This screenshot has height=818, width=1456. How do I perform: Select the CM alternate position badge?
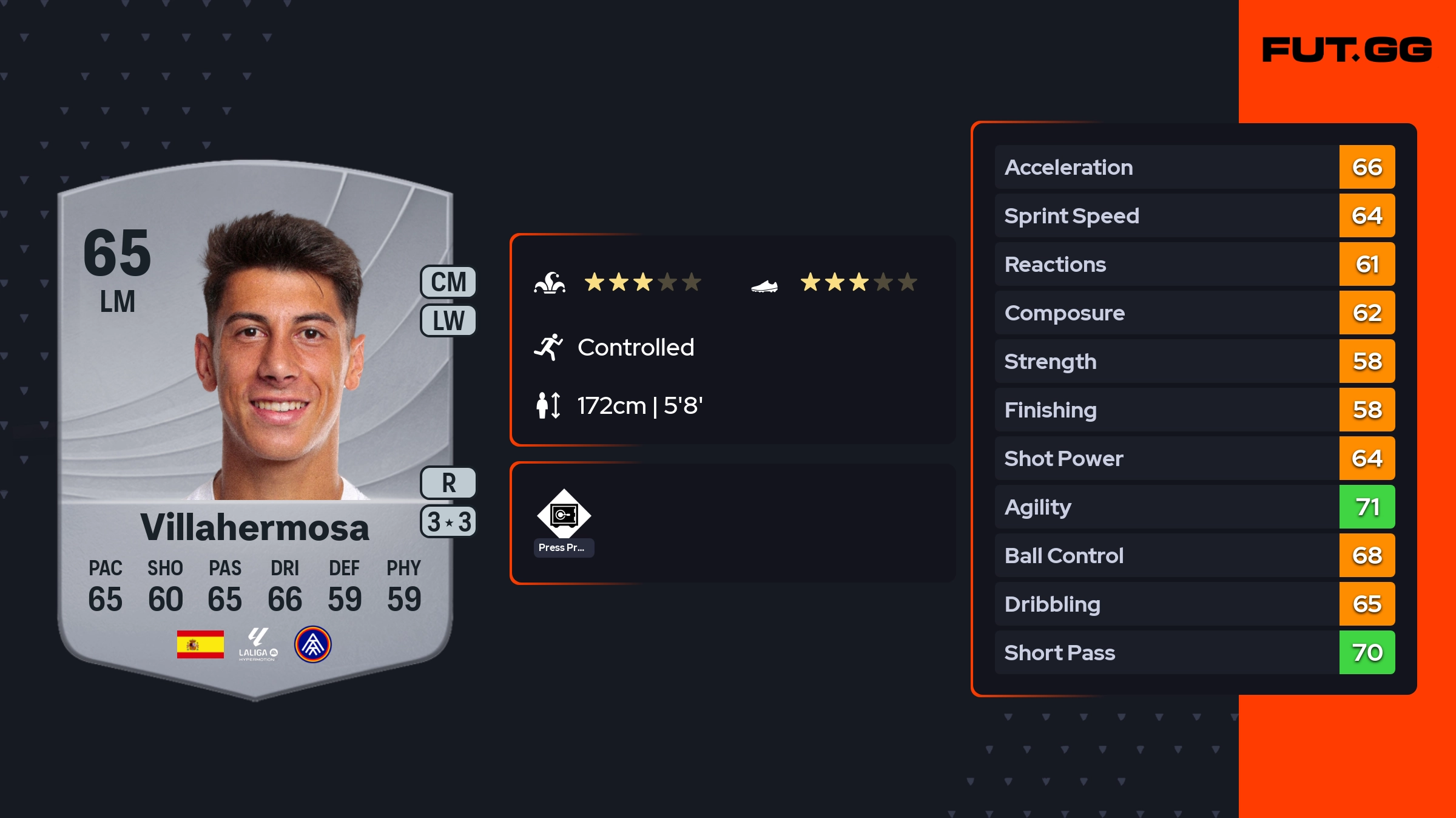click(448, 282)
